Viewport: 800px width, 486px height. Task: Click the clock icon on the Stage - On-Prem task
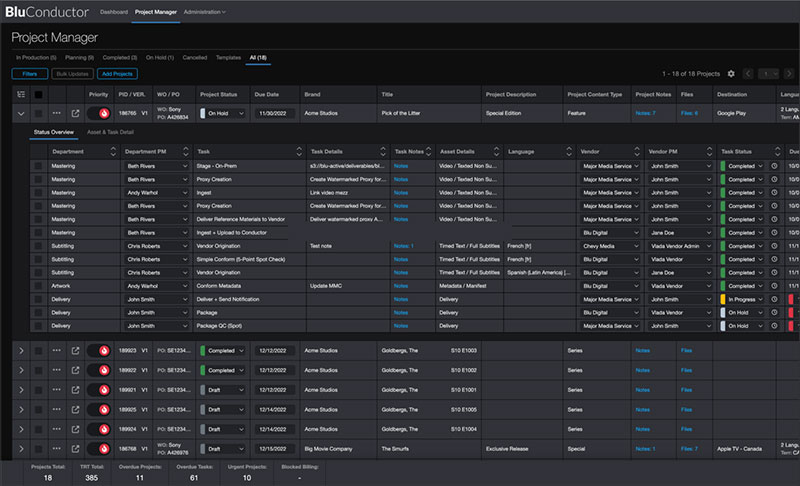tap(774, 165)
